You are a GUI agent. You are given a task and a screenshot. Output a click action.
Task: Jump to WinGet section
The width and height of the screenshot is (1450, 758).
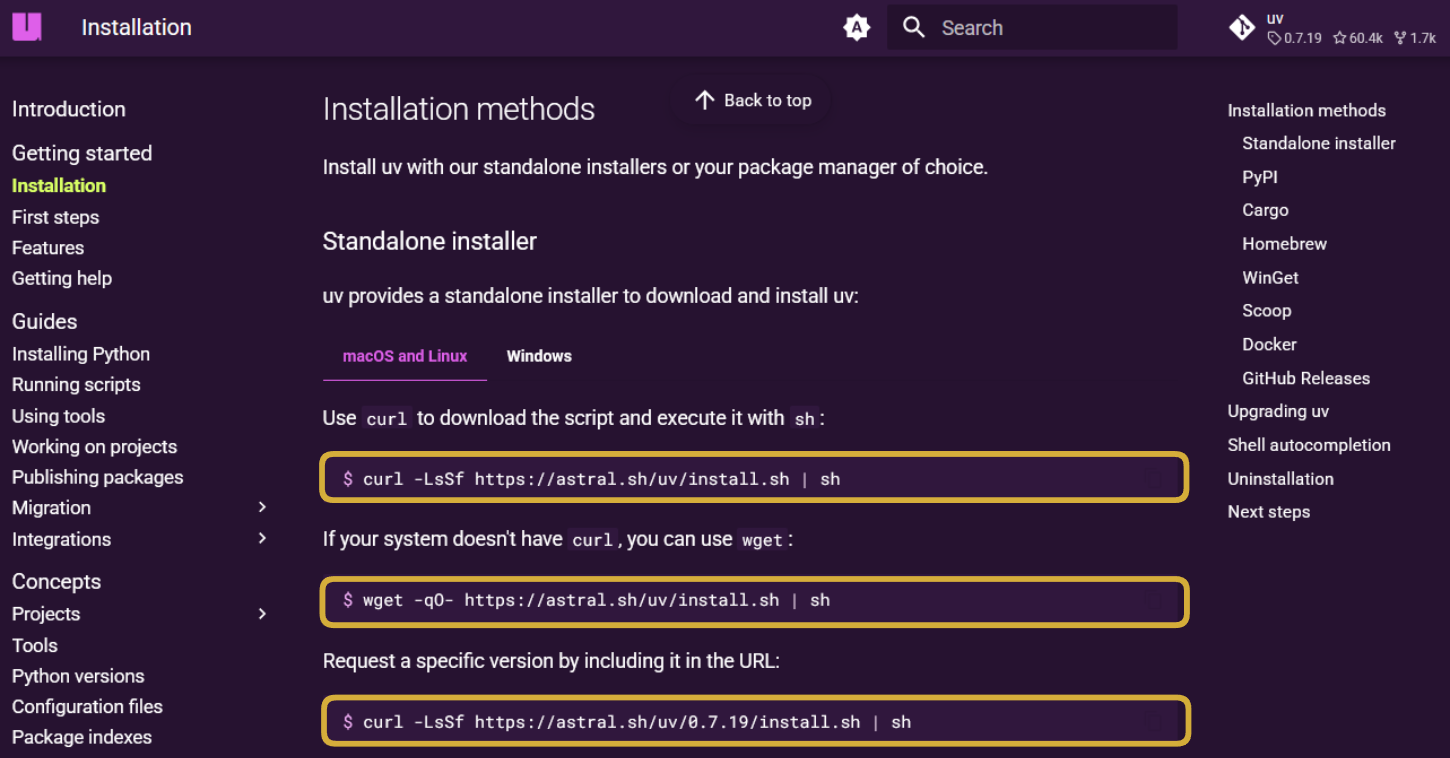(x=1270, y=278)
